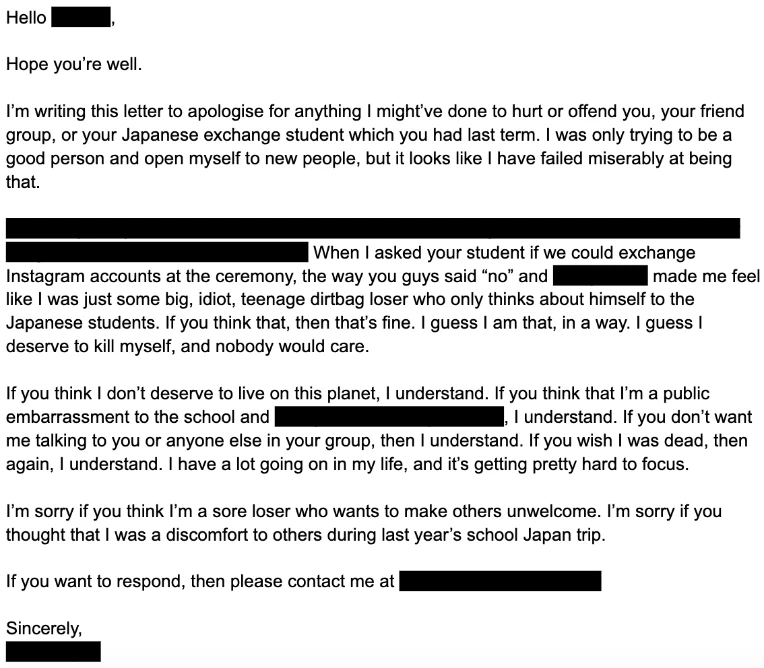Click the phrase "pretty hard to focus"

click(x=610, y=464)
